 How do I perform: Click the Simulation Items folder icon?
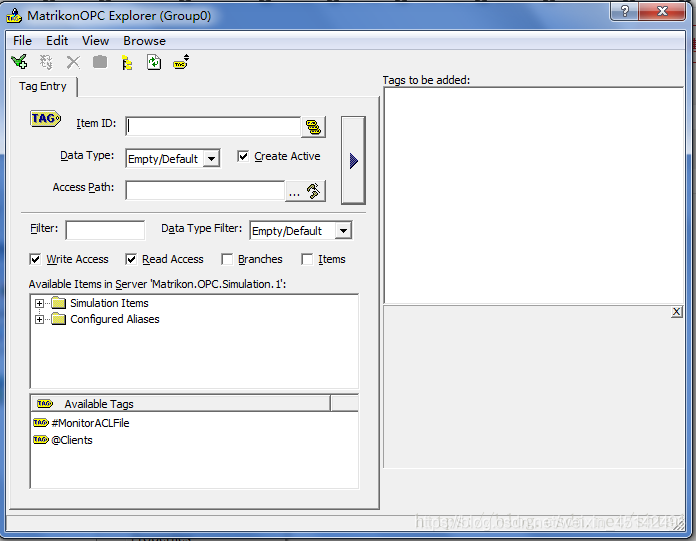pyautogui.click(x=59, y=303)
